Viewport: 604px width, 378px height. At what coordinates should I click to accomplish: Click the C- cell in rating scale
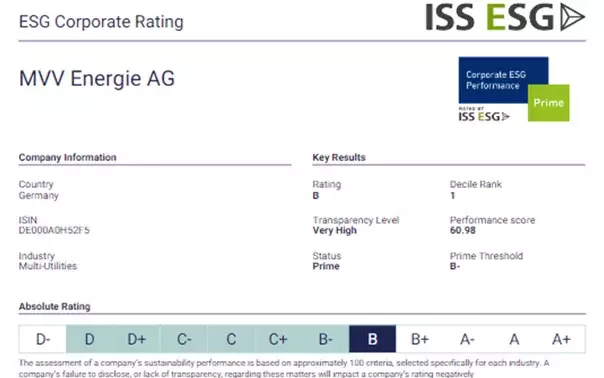184,339
